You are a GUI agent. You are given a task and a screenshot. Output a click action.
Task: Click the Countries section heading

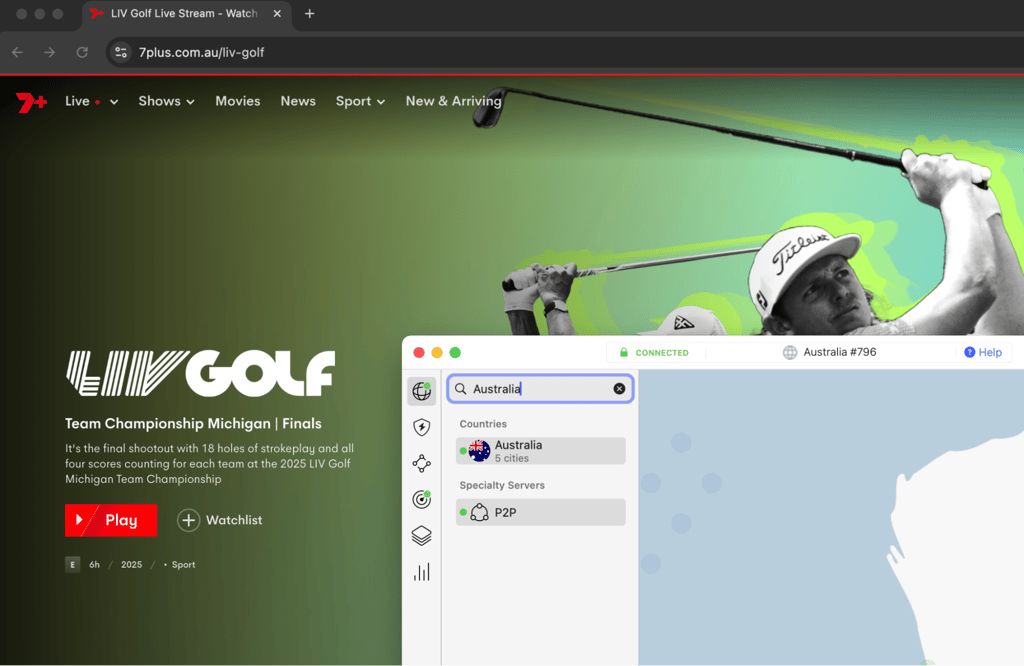tap(483, 424)
